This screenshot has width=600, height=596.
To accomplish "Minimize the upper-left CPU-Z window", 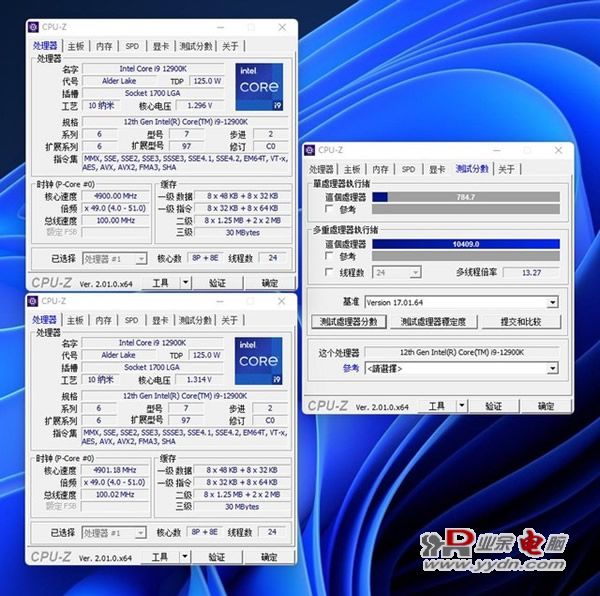I will coord(220,27).
